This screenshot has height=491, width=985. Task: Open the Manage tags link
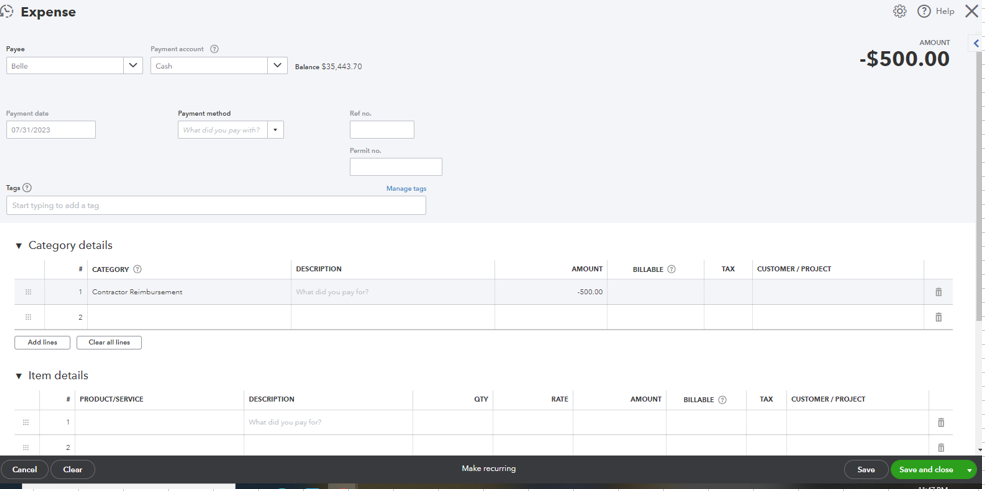click(x=406, y=188)
